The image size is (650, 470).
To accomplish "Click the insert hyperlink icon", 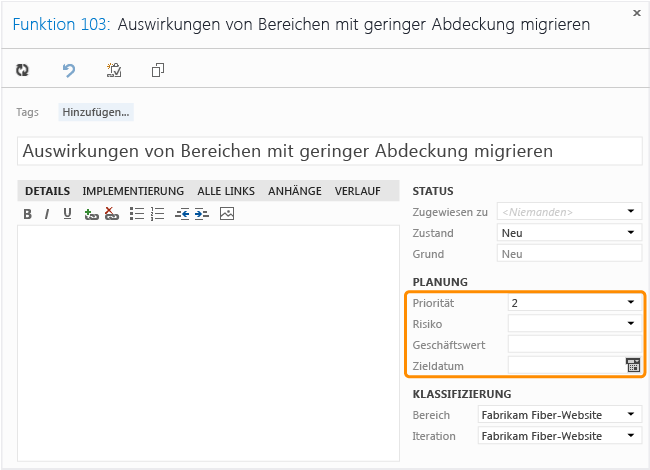I will [x=91, y=214].
